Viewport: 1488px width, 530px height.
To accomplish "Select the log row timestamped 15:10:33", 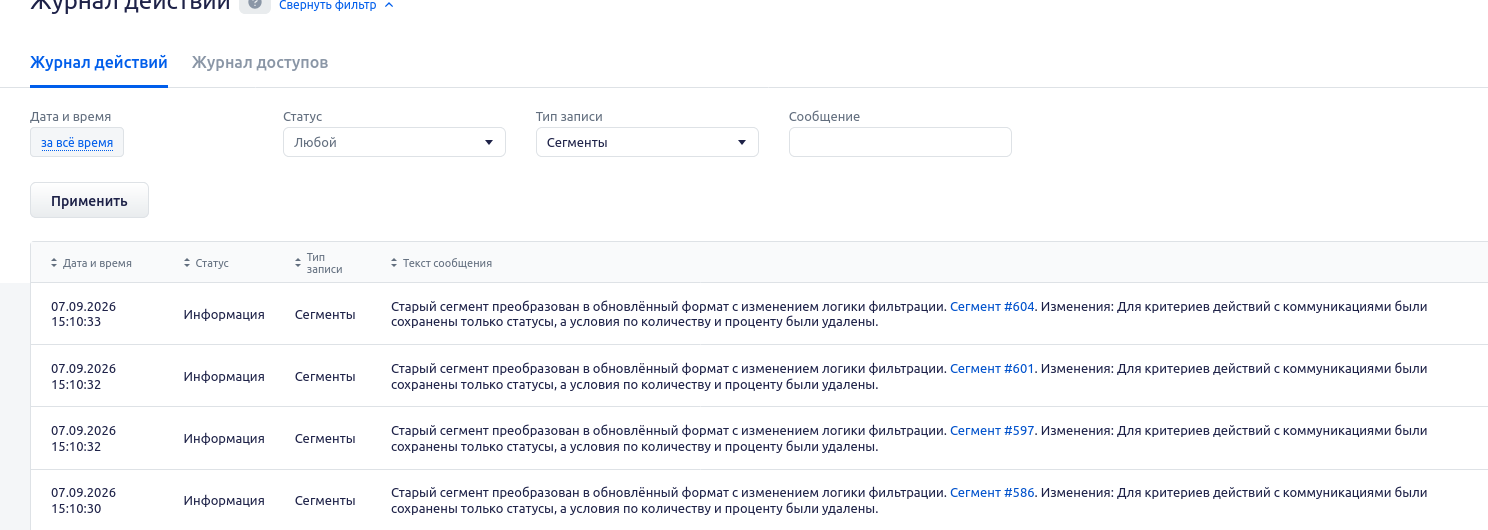I will pos(759,314).
